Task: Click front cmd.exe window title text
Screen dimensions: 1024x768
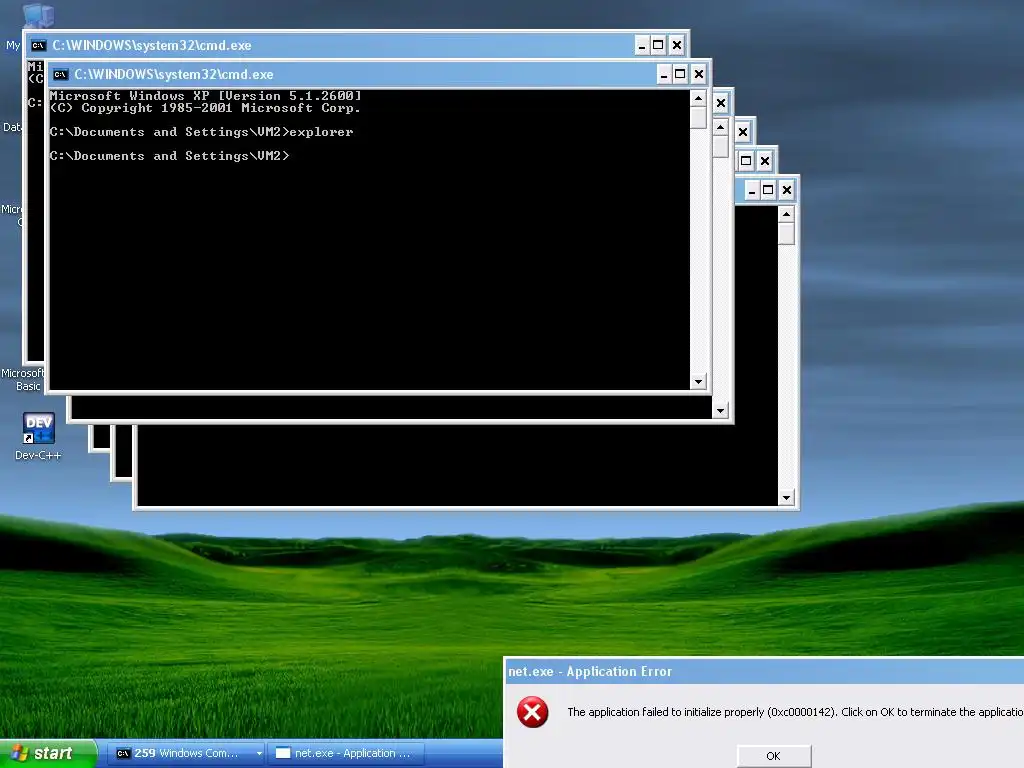Action: (174, 74)
